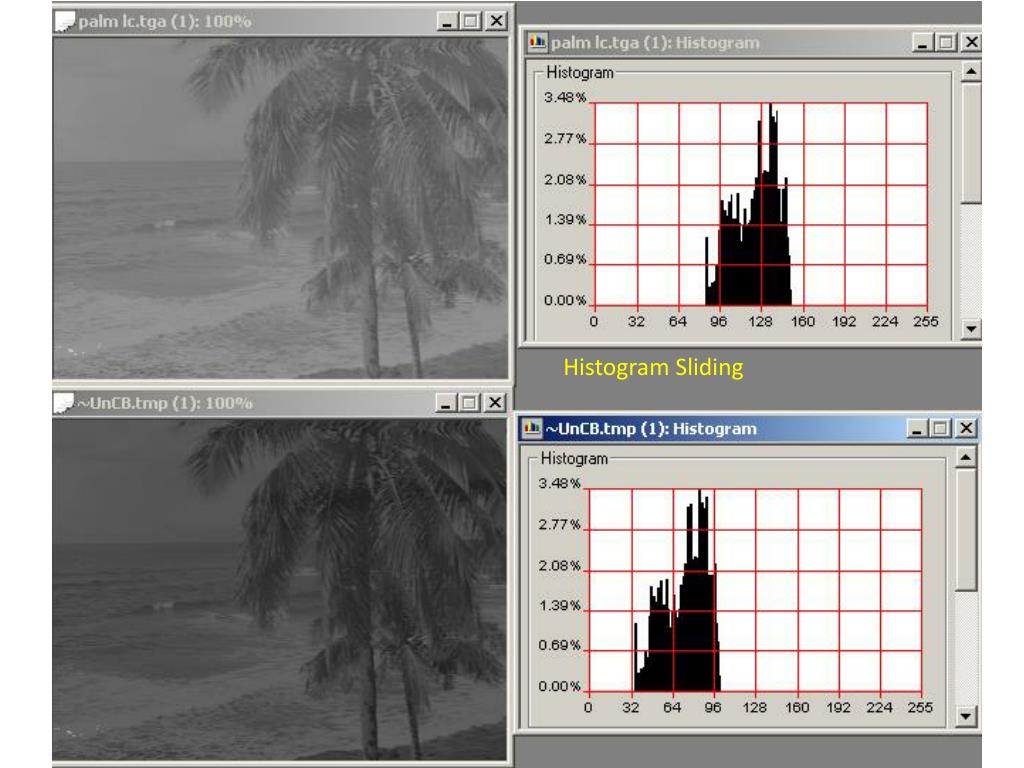Click scroll-down arrow in ~UnCB.tmp Histogram

[966, 716]
